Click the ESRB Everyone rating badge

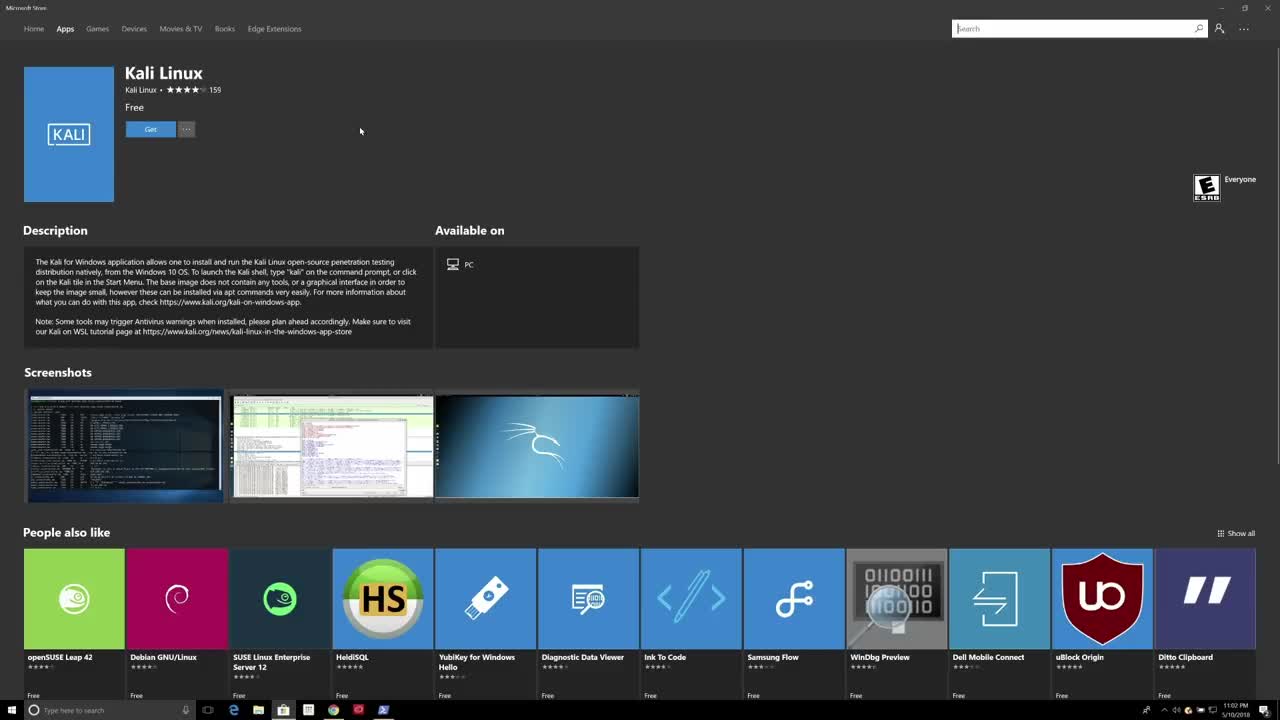[x=1207, y=188]
